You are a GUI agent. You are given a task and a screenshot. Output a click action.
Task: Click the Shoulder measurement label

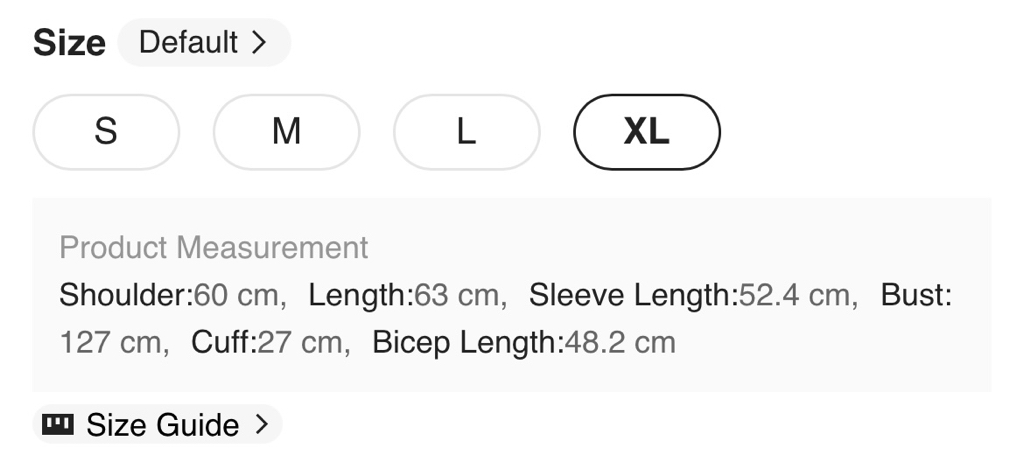click(125, 295)
